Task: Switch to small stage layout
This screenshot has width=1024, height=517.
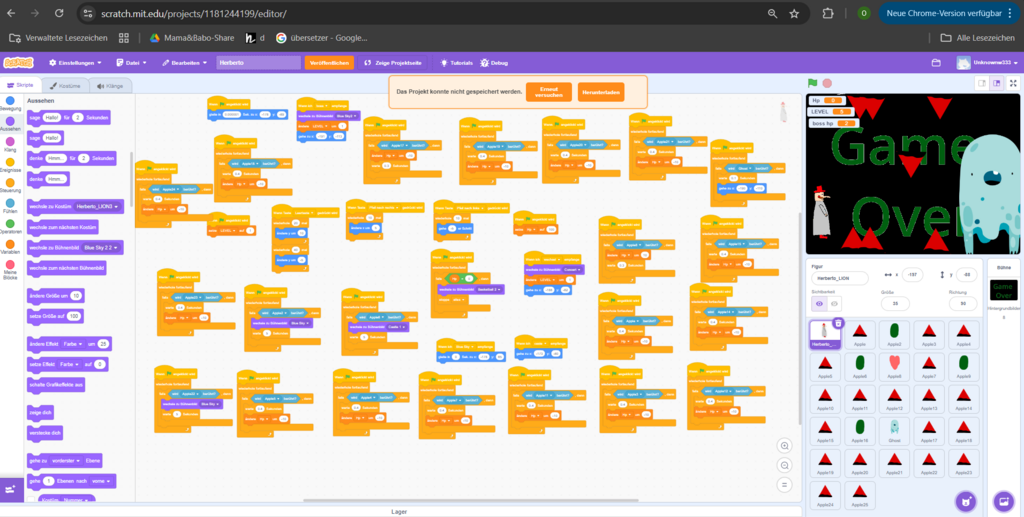Action: (982, 83)
